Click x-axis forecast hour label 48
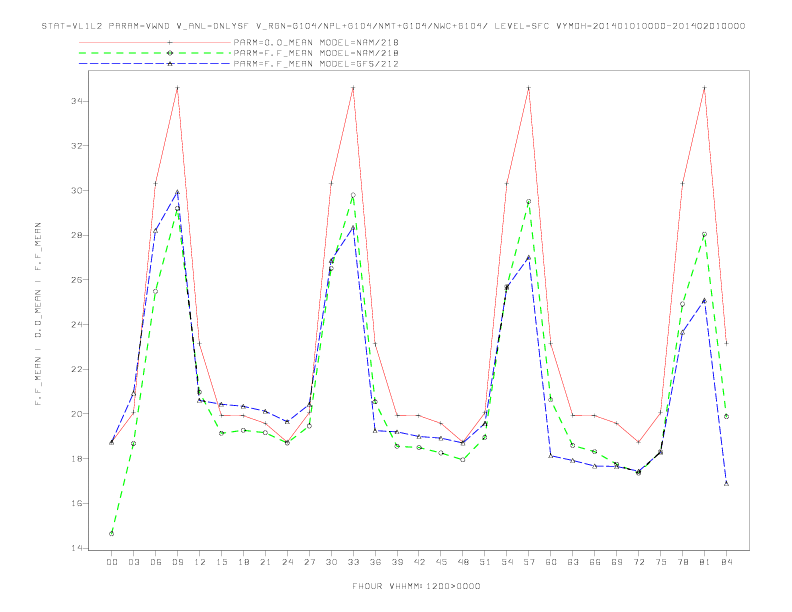The width and height of the screenshot is (792, 612). point(463,562)
